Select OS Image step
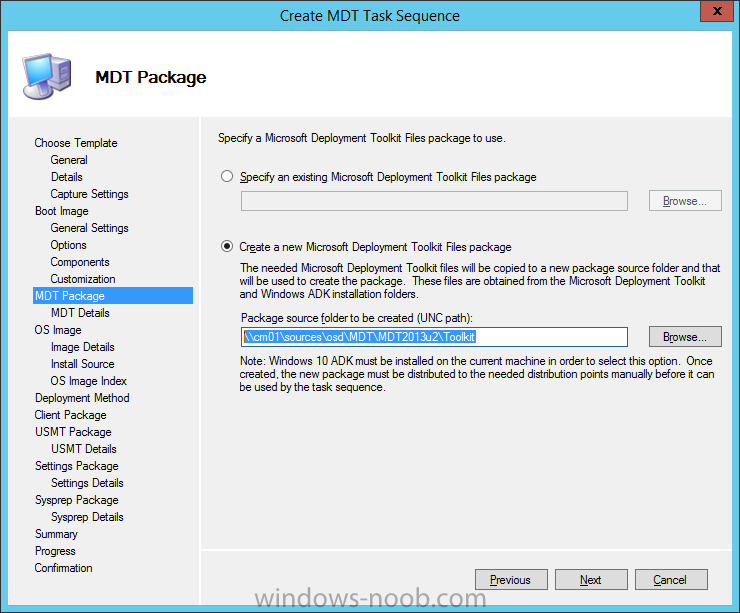 58,330
